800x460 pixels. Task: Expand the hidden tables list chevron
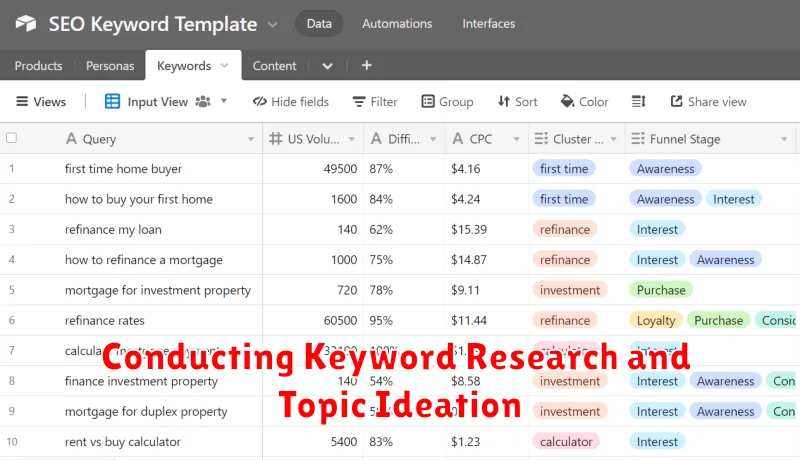(x=327, y=66)
